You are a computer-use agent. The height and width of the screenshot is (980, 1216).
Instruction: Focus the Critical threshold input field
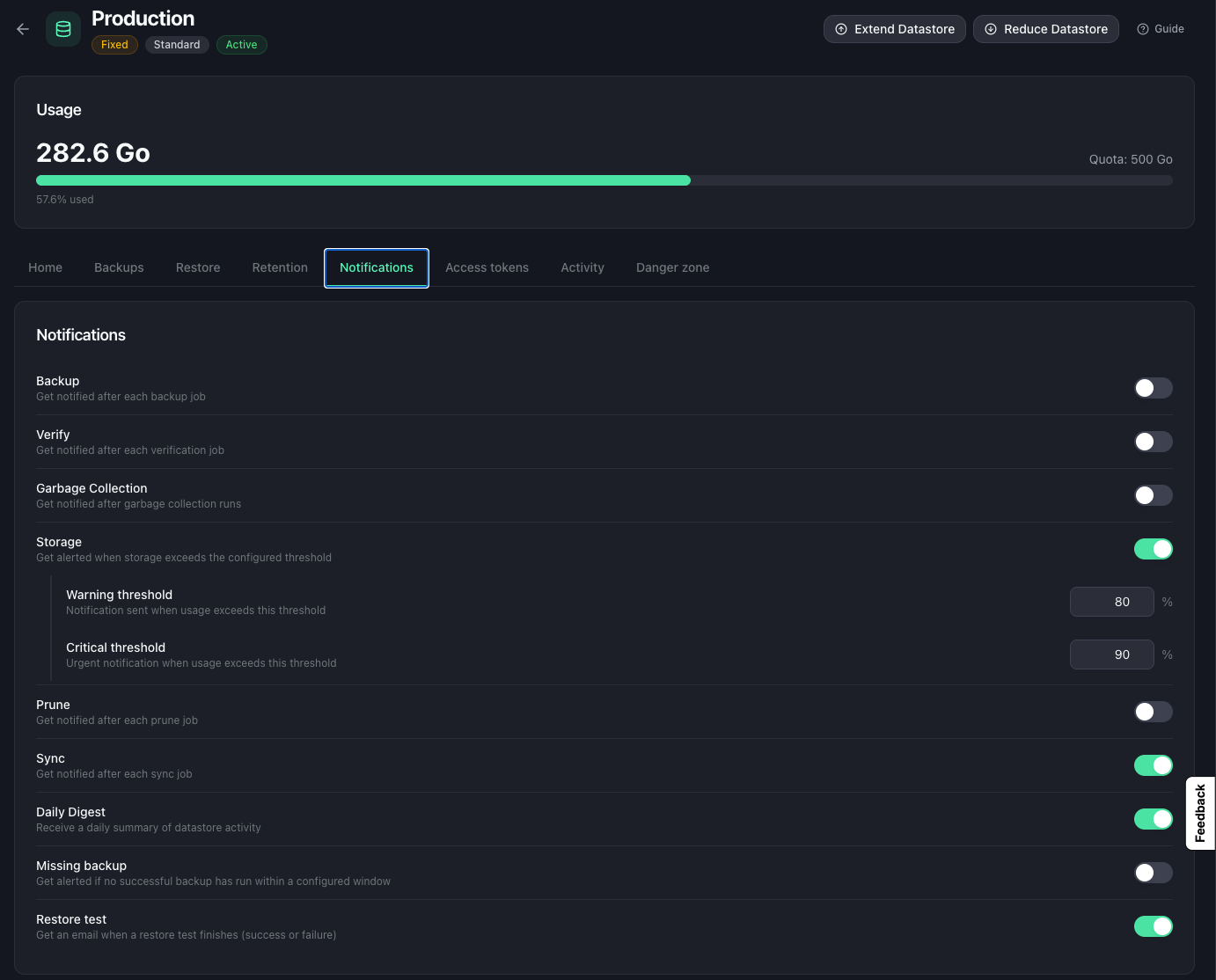(x=1112, y=655)
